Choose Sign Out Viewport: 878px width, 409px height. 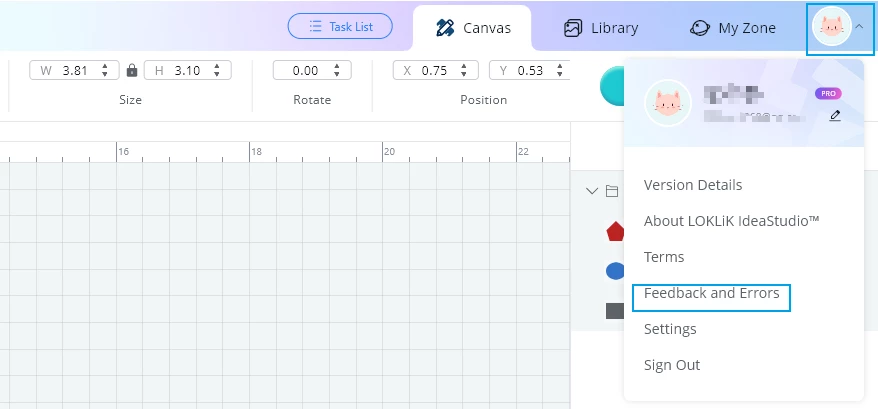(672, 365)
